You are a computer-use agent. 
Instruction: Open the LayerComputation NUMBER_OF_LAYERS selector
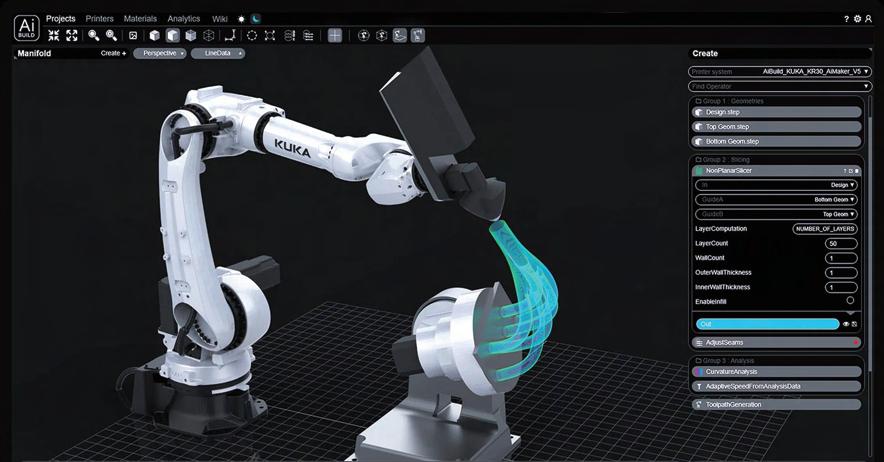click(x=825, y=229)
